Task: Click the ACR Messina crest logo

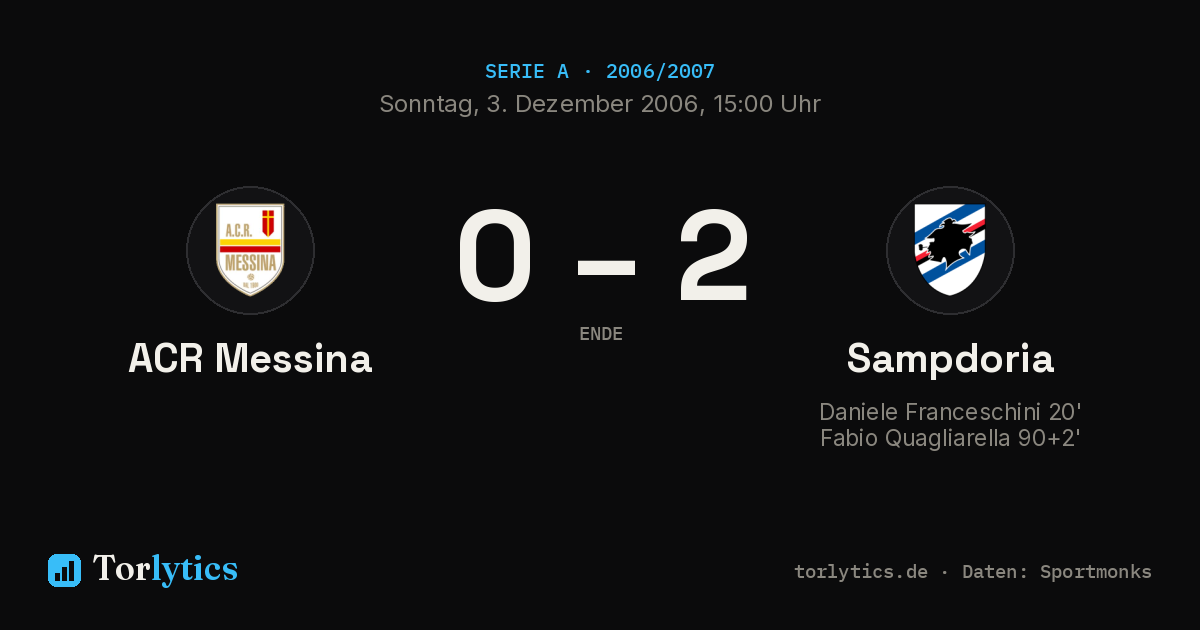Action: tap(250, 250)
